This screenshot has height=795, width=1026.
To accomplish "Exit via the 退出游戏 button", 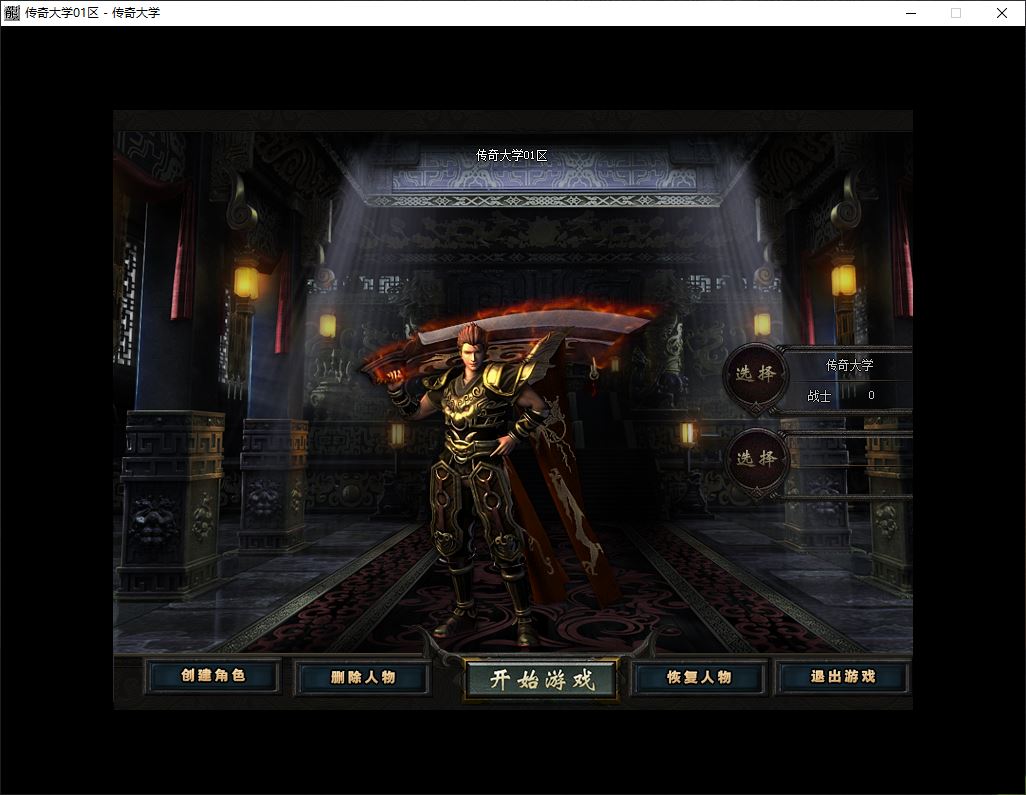I will [843, 677].
